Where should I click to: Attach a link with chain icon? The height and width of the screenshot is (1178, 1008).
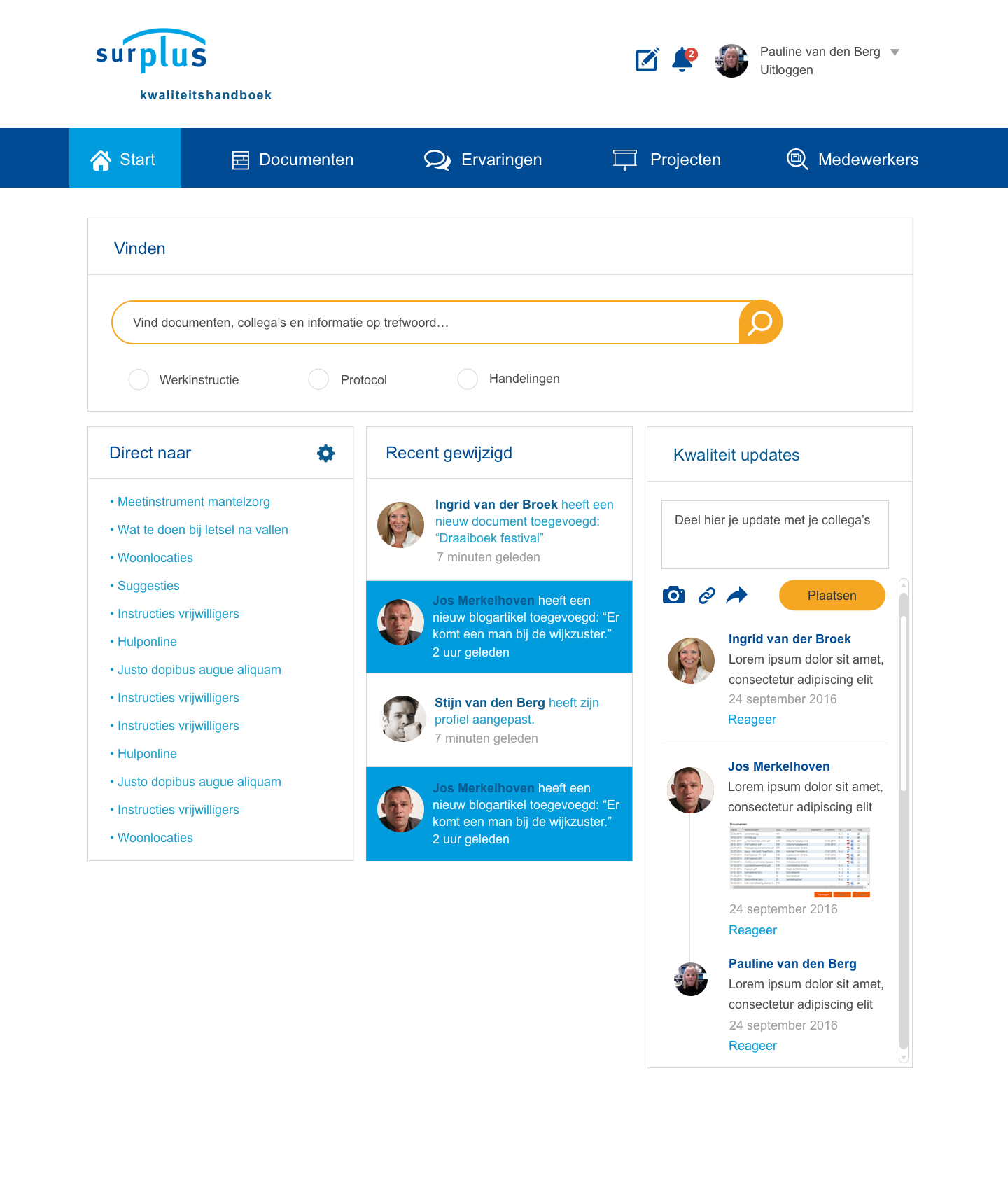point(707,596)
